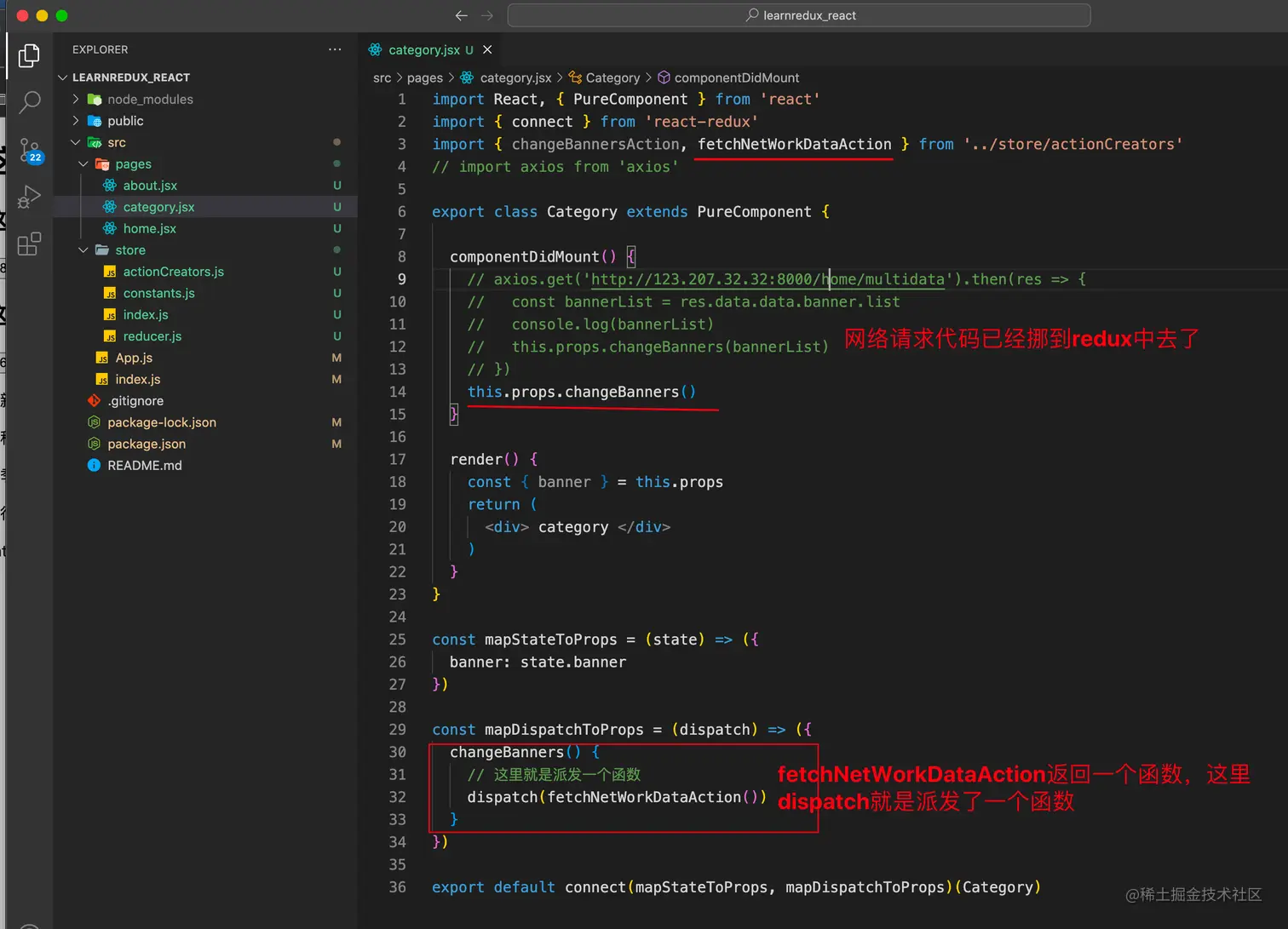Go forward with the navigation arrow
The height and width of the screenshot is (929, 1288).
487,15
